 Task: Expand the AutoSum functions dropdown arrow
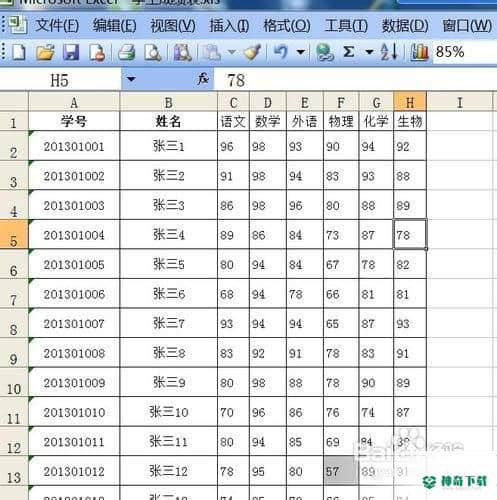[x=369, y=52]
